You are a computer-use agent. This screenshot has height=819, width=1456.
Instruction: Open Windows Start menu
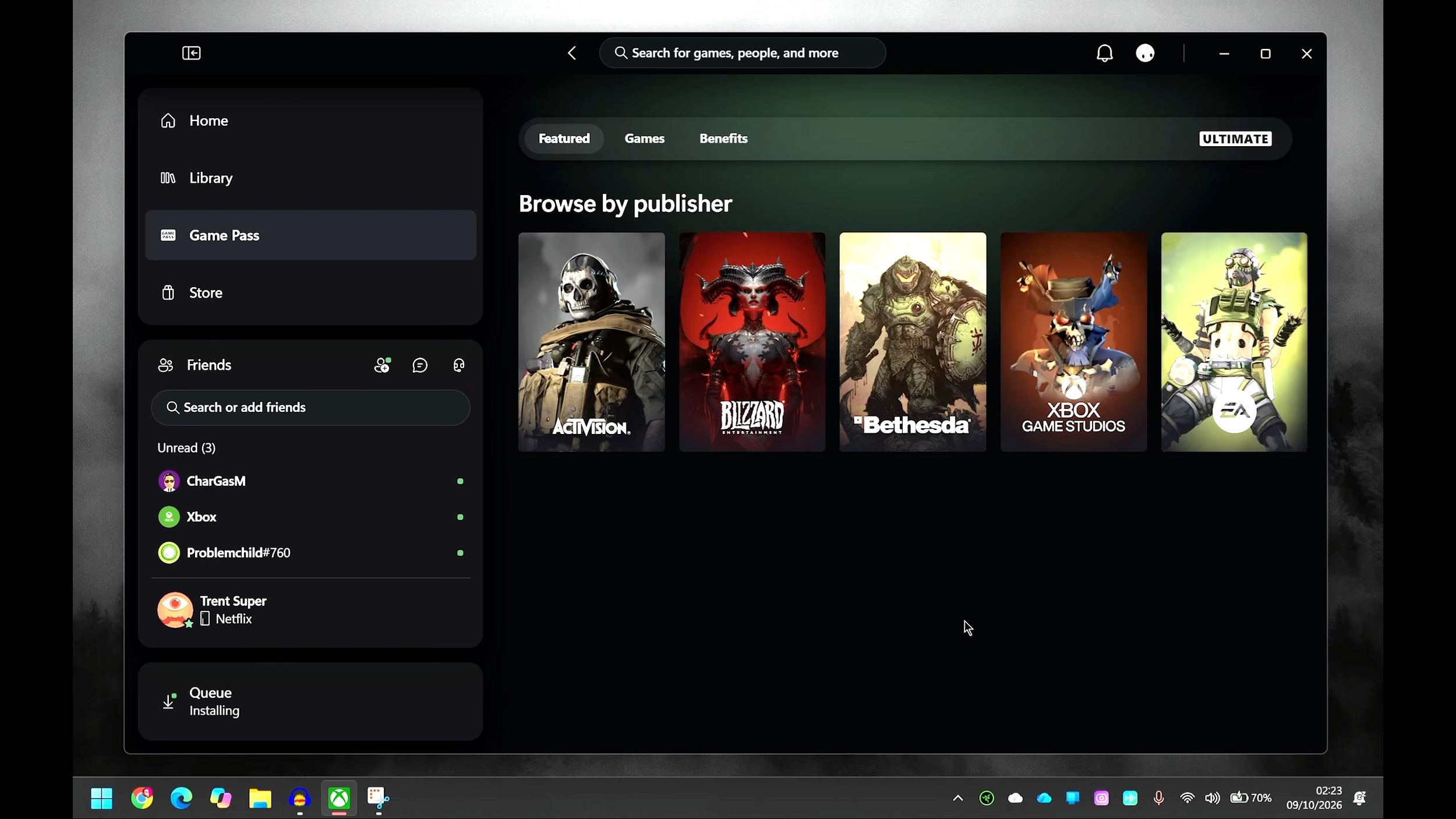(101, 798)
